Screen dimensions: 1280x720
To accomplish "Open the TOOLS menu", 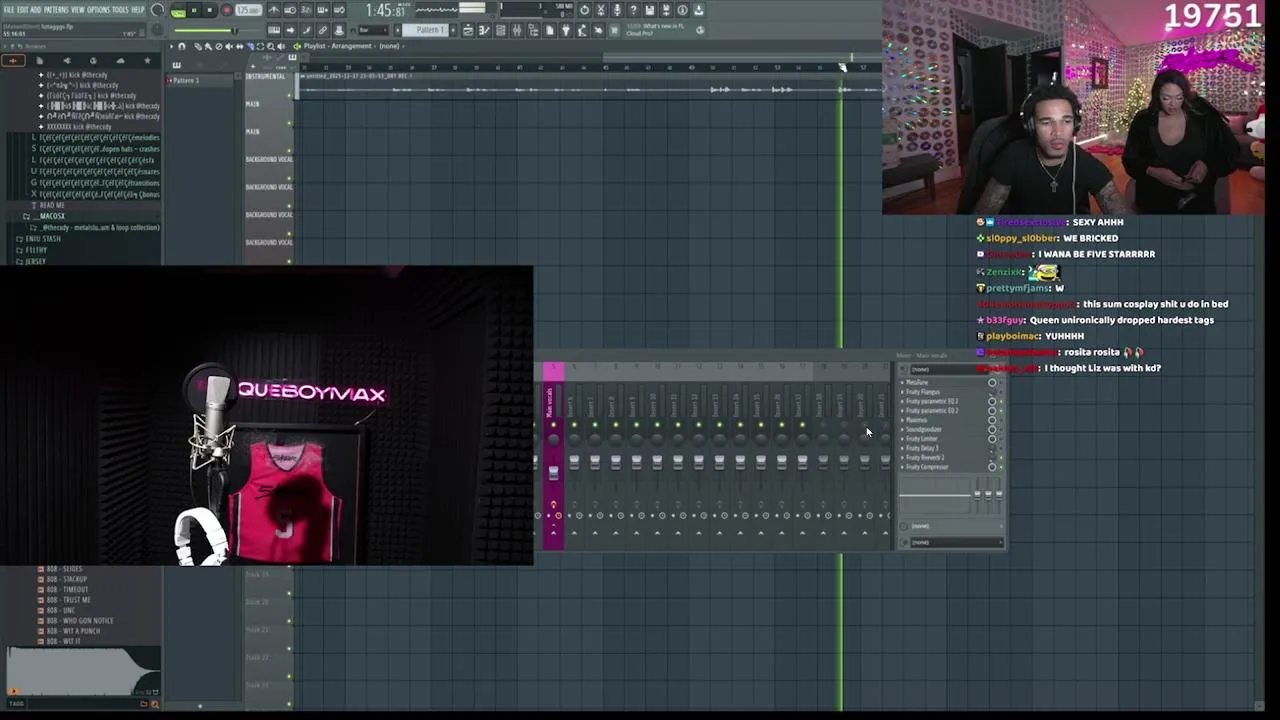I will (120, 10).
